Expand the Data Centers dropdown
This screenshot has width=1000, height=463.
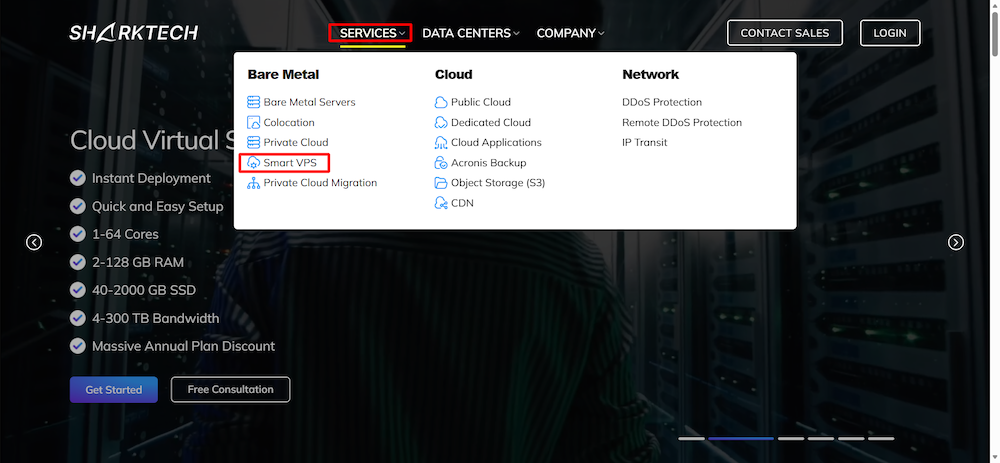coord(471,33)
